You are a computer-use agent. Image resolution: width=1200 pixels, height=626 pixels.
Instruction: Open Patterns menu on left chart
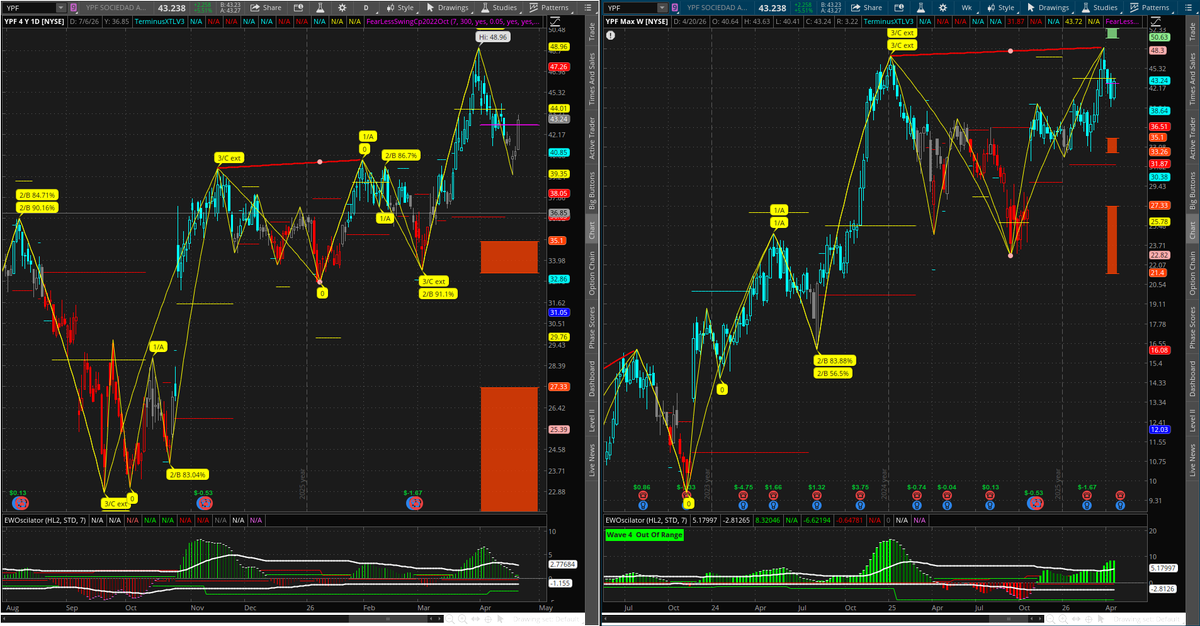click(x=550, y=8)
